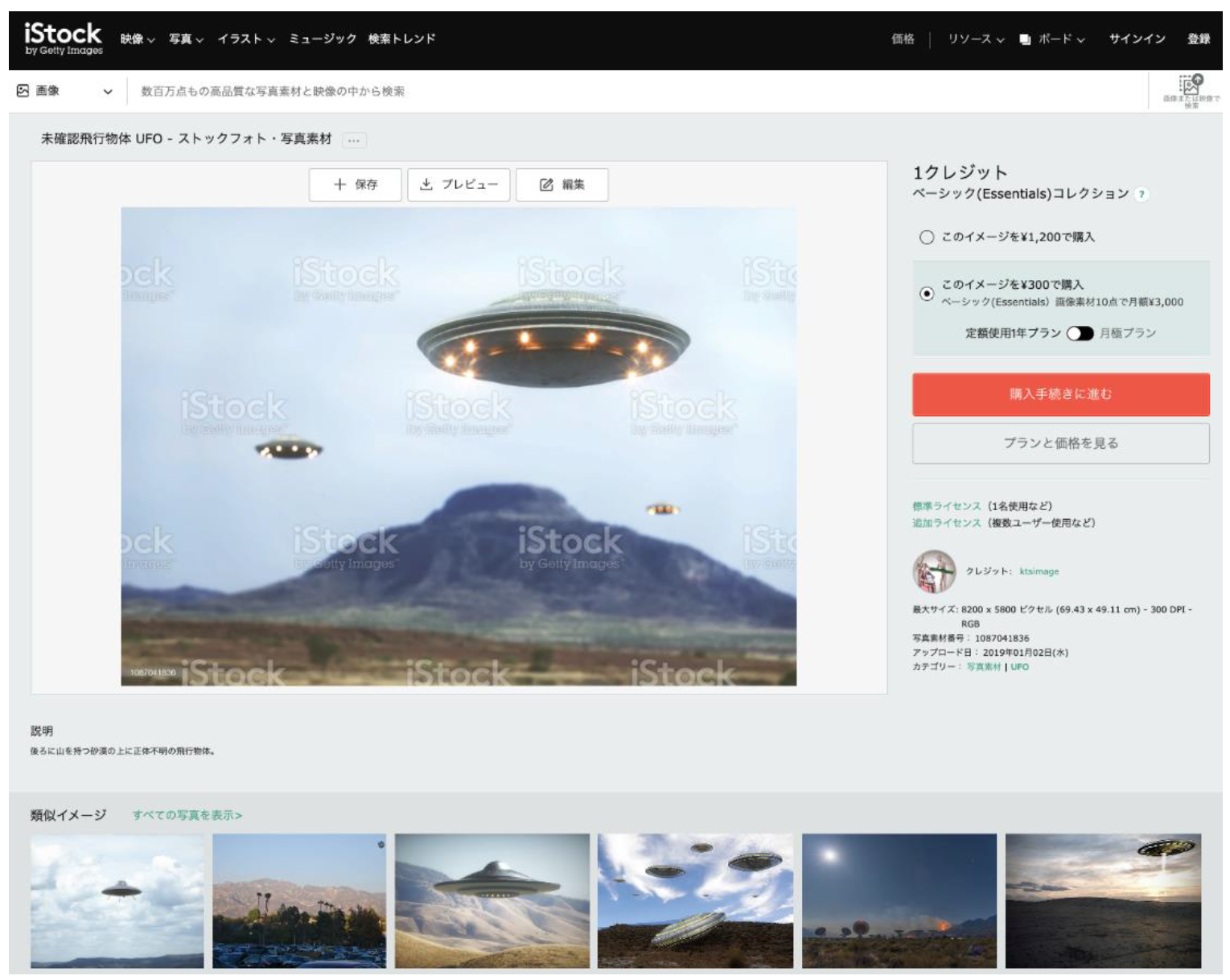This screenshot has width=1230, height=980.
Task: Select the ¥300 subscription radio option
Action: pyautogui.click(x=927, y=294)
